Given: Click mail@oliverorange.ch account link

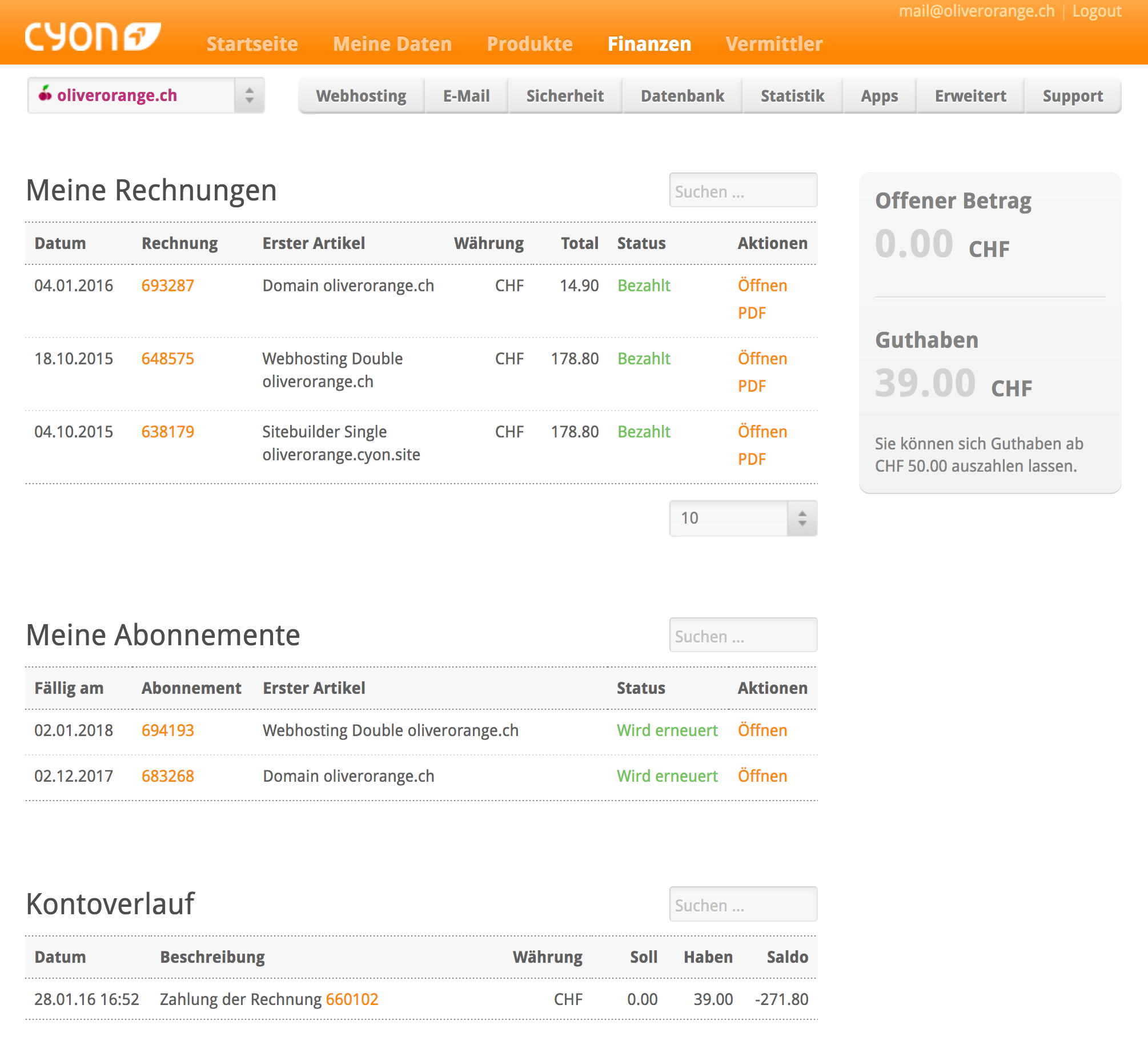Looking at the screenshot, I should (976, 11).
